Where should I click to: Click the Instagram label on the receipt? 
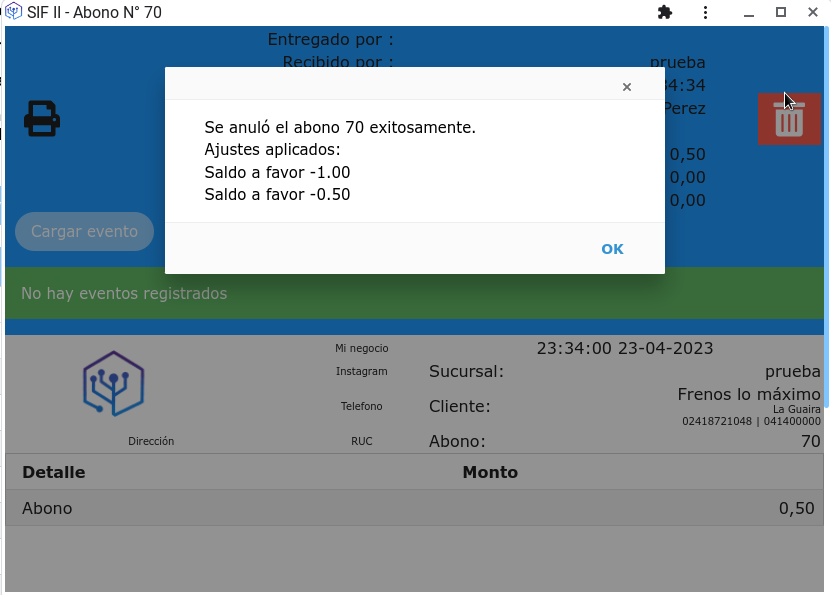point(361,371)
